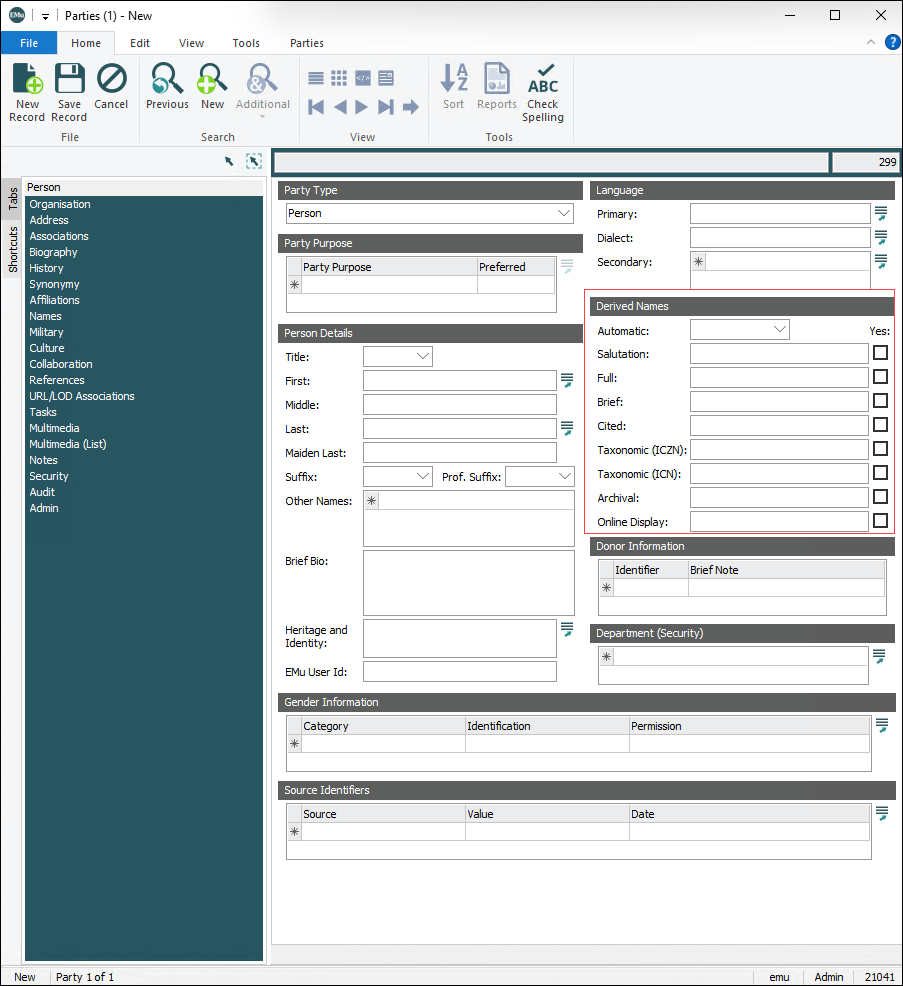903x986 pixels.
Task: Expand the Automatic derived names dropdown
Action: pyautogui.click(x=779, y=329)
